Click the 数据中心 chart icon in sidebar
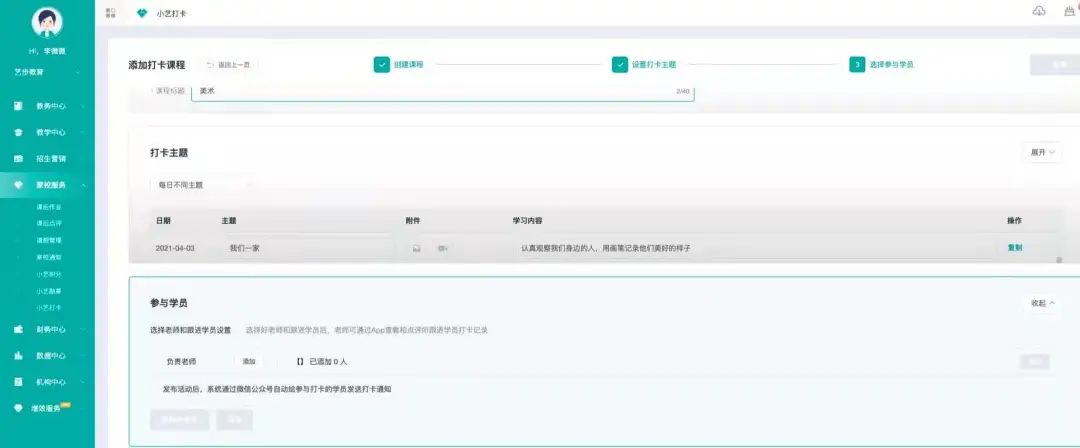 pos(19,355)
